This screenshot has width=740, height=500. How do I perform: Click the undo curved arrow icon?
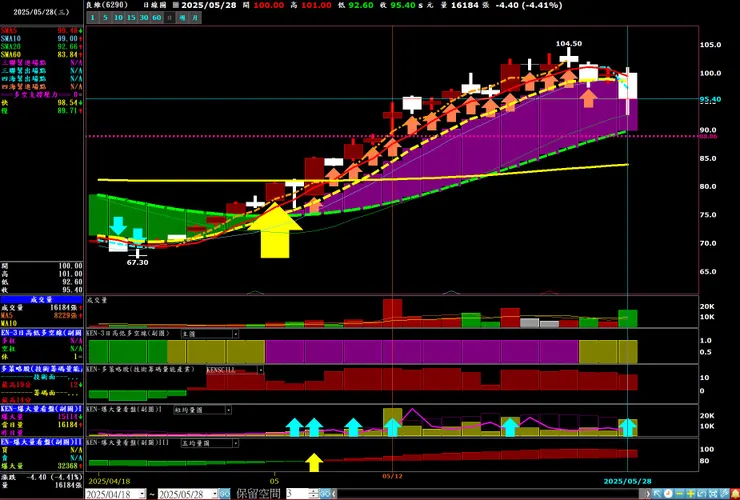[x=702, y=493]
